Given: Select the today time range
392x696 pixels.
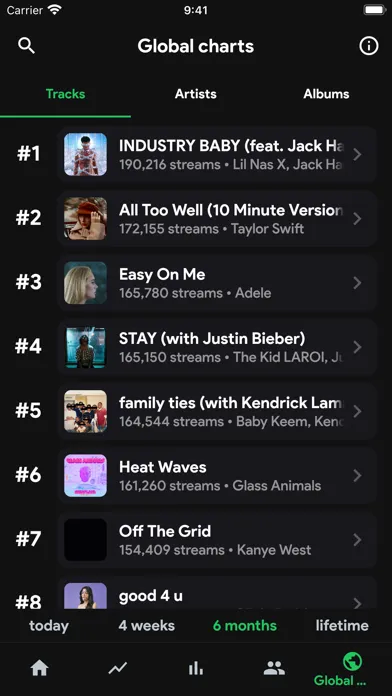Looking at the screenshot, I should click(49, 626).
